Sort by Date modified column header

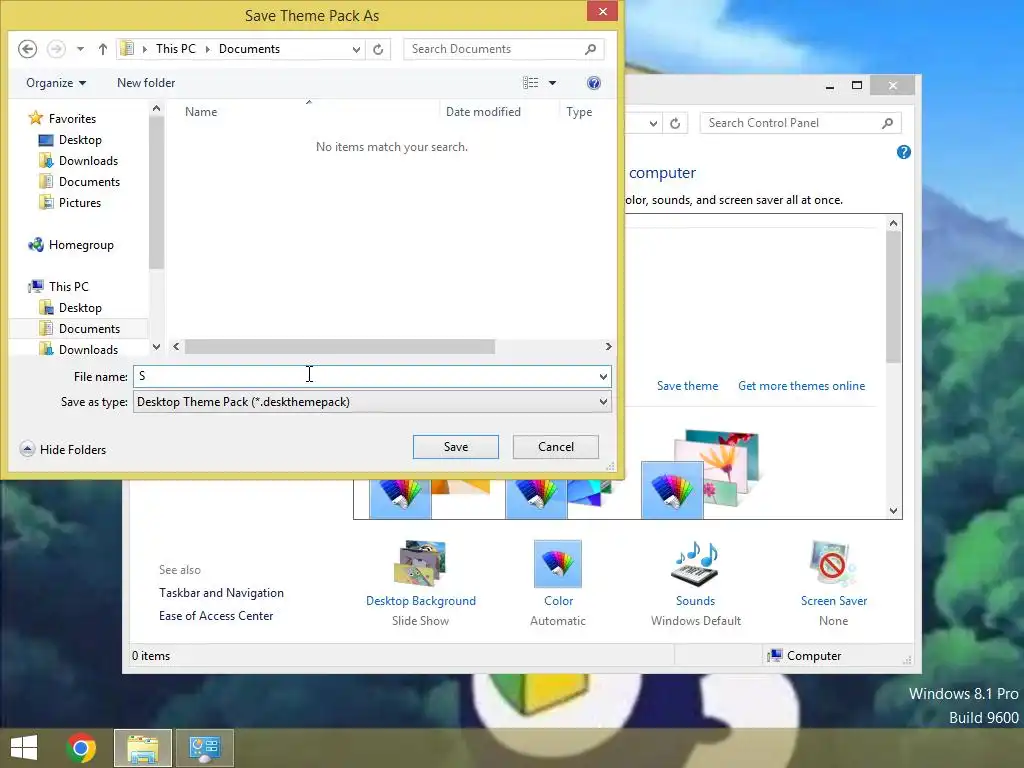pyautogui.click(x=483, y=112)
